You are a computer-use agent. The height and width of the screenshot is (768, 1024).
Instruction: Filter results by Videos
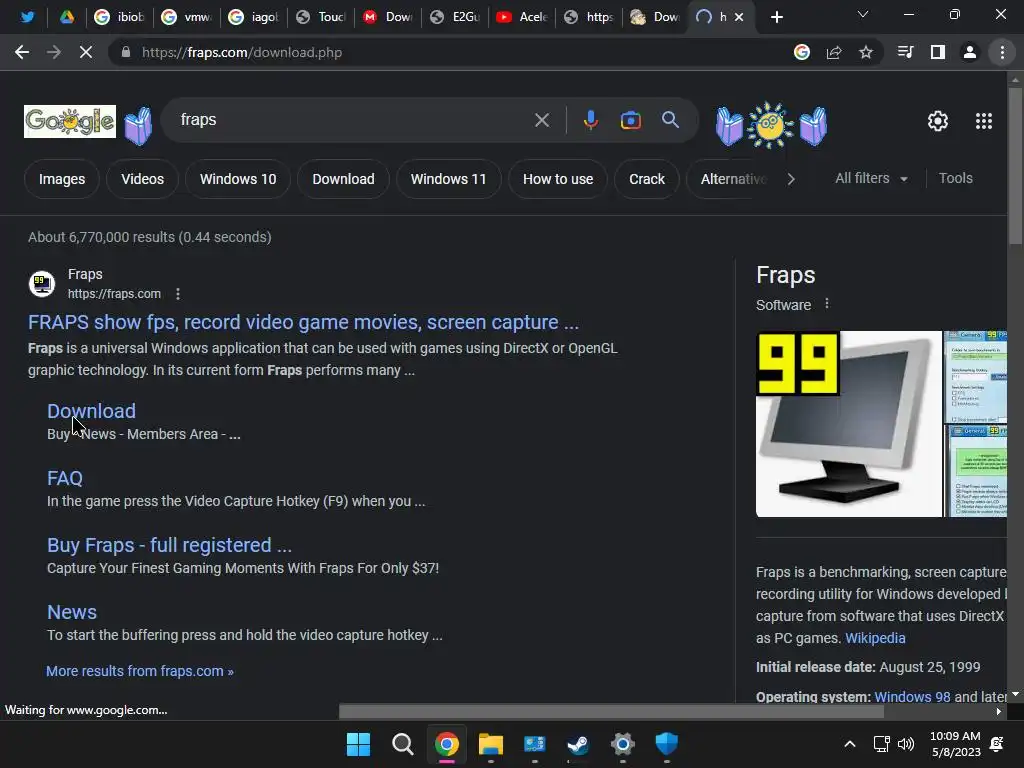pyautogui.click(x=142, y=179)
